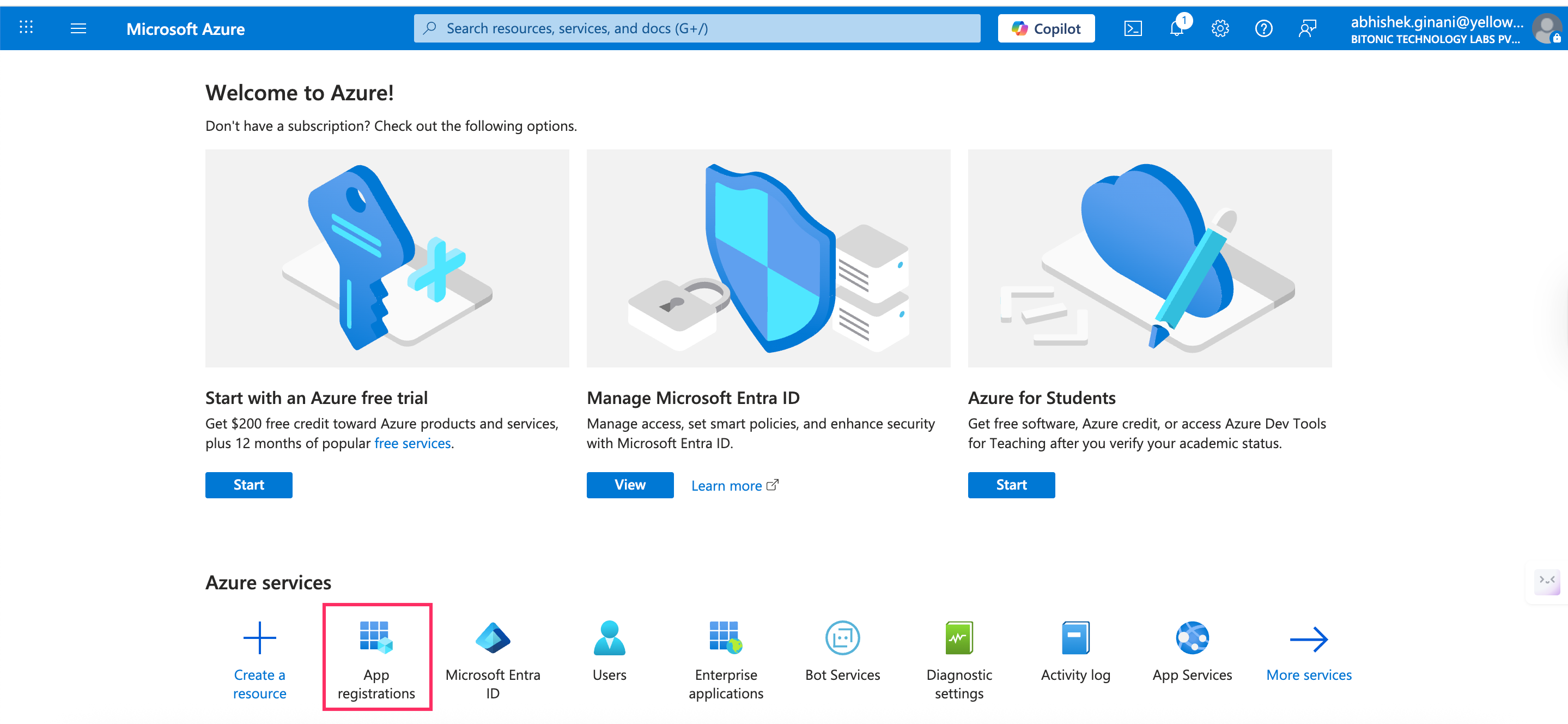Click the Create a resource plus icon
This screenshot has width=1568, height=724.
(x=260, y=637)
